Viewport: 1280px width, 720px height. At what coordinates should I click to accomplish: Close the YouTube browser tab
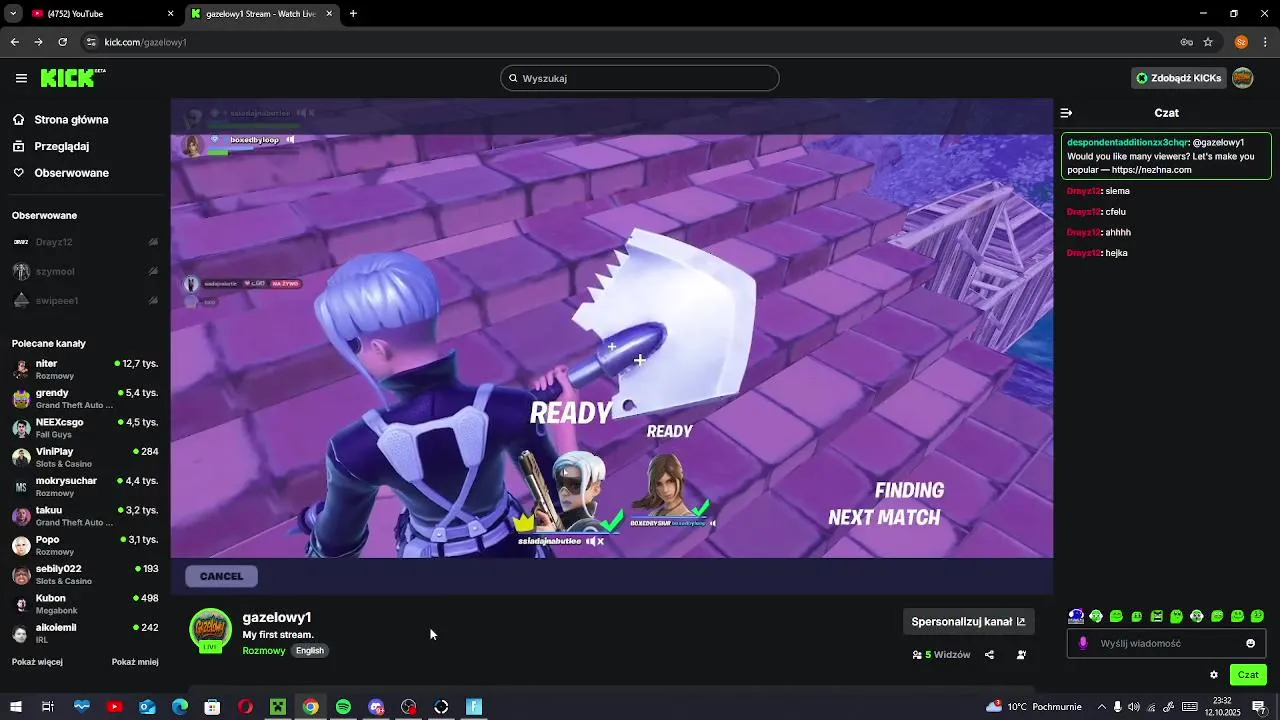(x=170, y=14)
